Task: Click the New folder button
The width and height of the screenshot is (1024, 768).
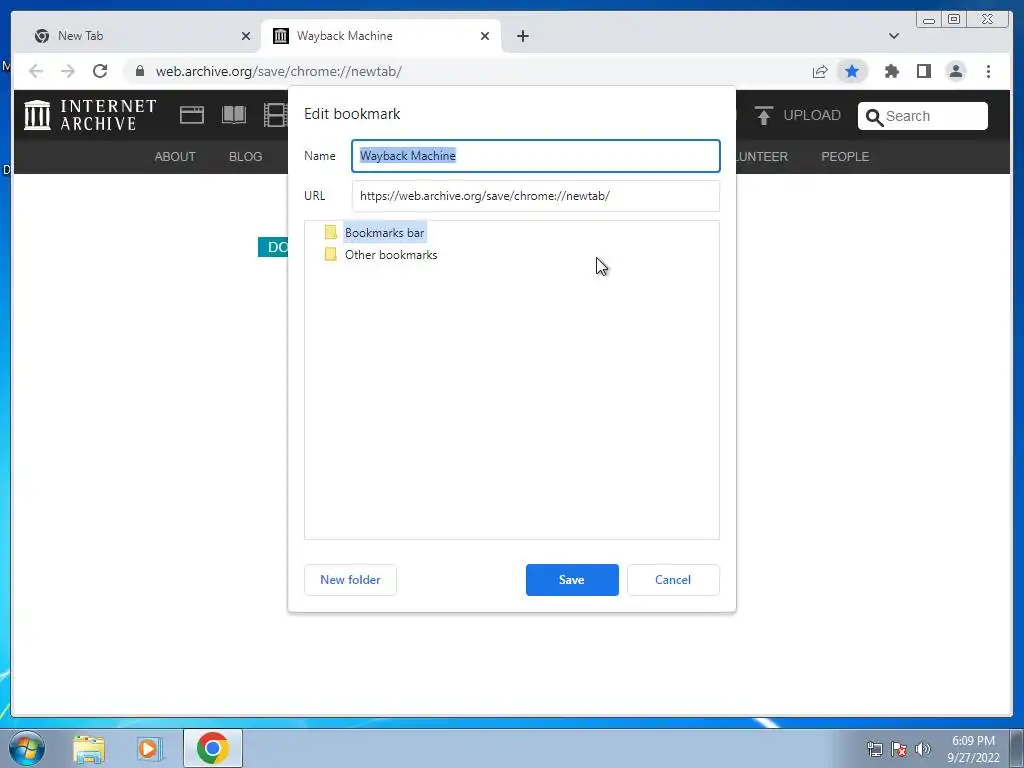Action: click(x=350, y=580)
